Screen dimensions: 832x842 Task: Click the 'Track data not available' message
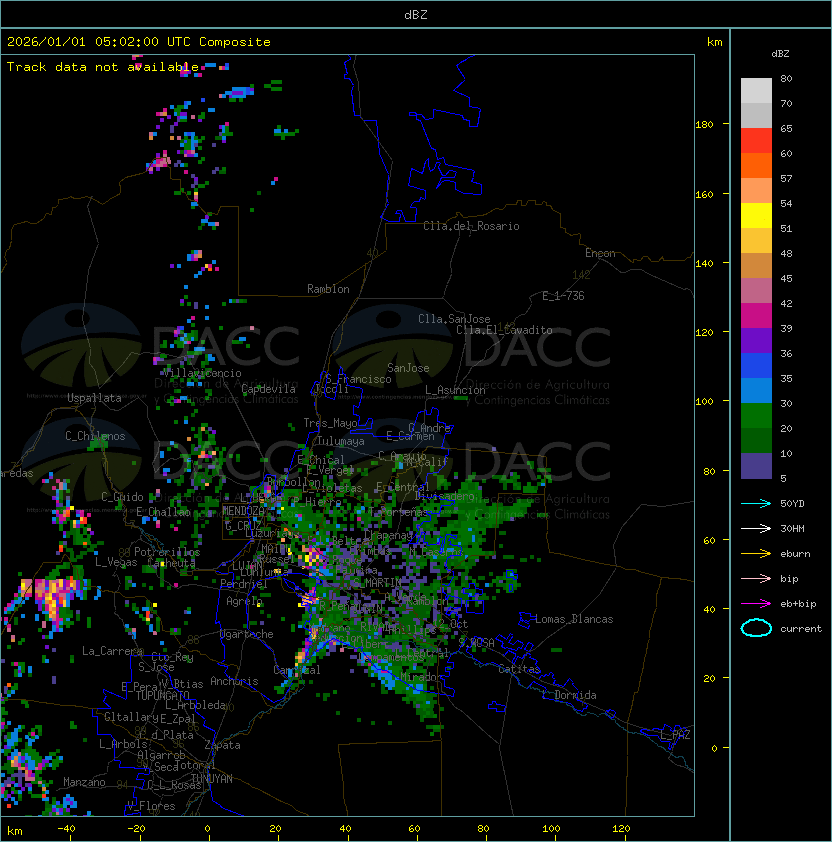tap(103, 67)
